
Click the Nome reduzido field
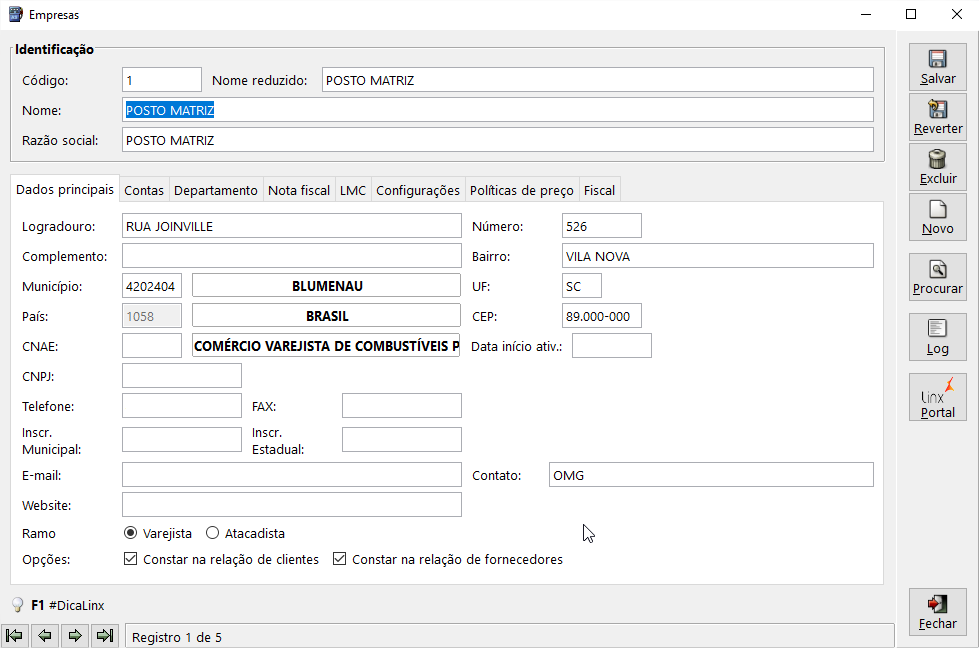click(598, 80)
